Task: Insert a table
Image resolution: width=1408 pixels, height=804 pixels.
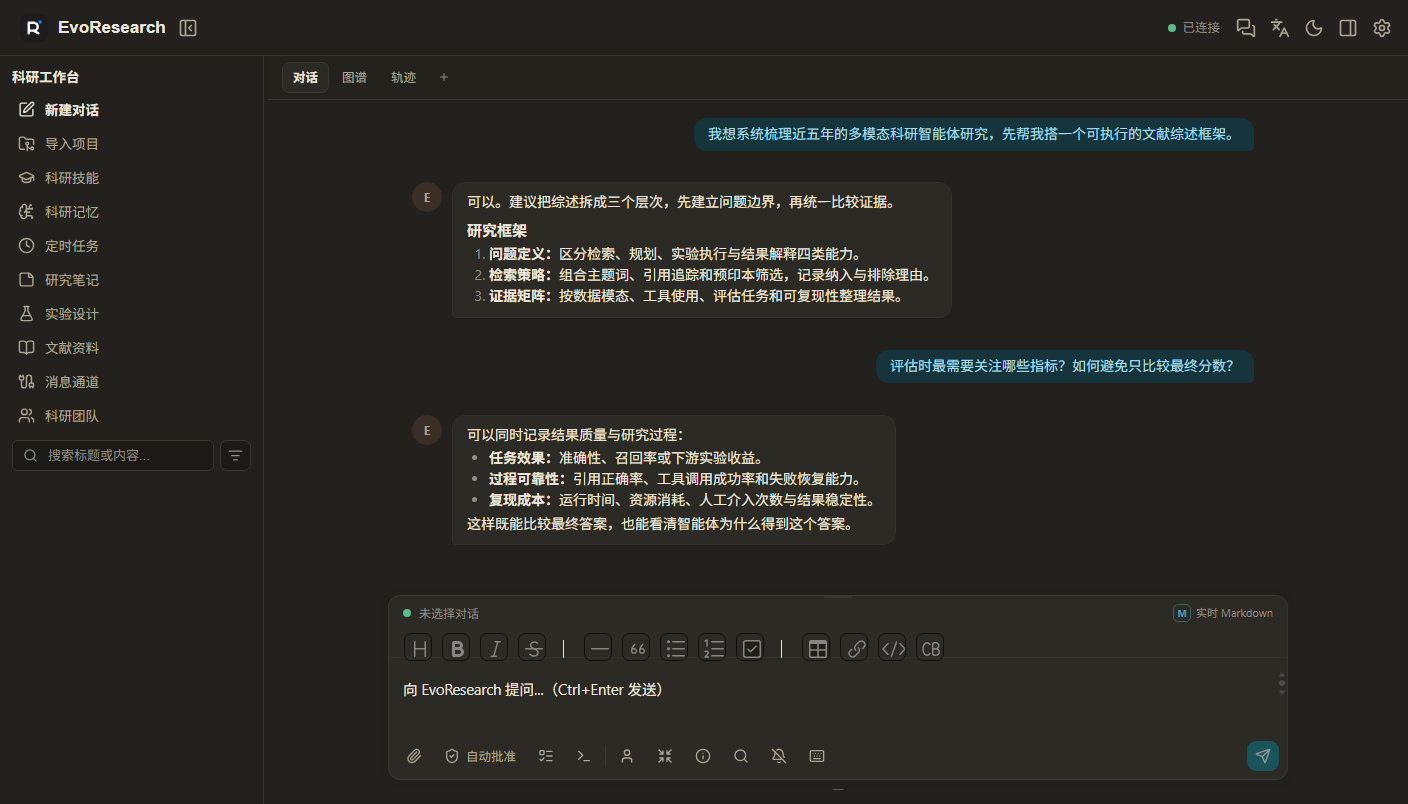Action: click(x=816, y=648)
